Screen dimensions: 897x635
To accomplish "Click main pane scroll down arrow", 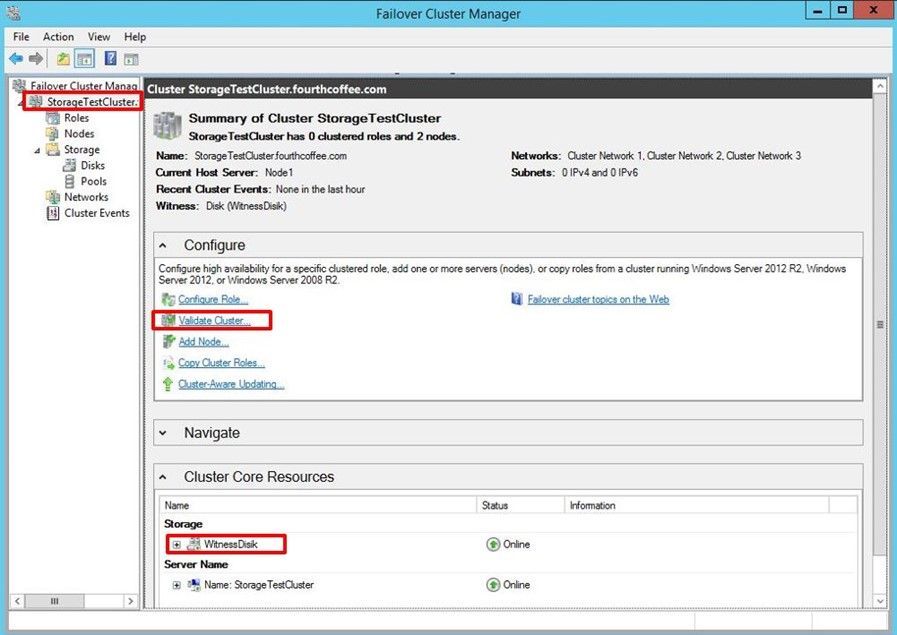I will click(x=880, y=601).
